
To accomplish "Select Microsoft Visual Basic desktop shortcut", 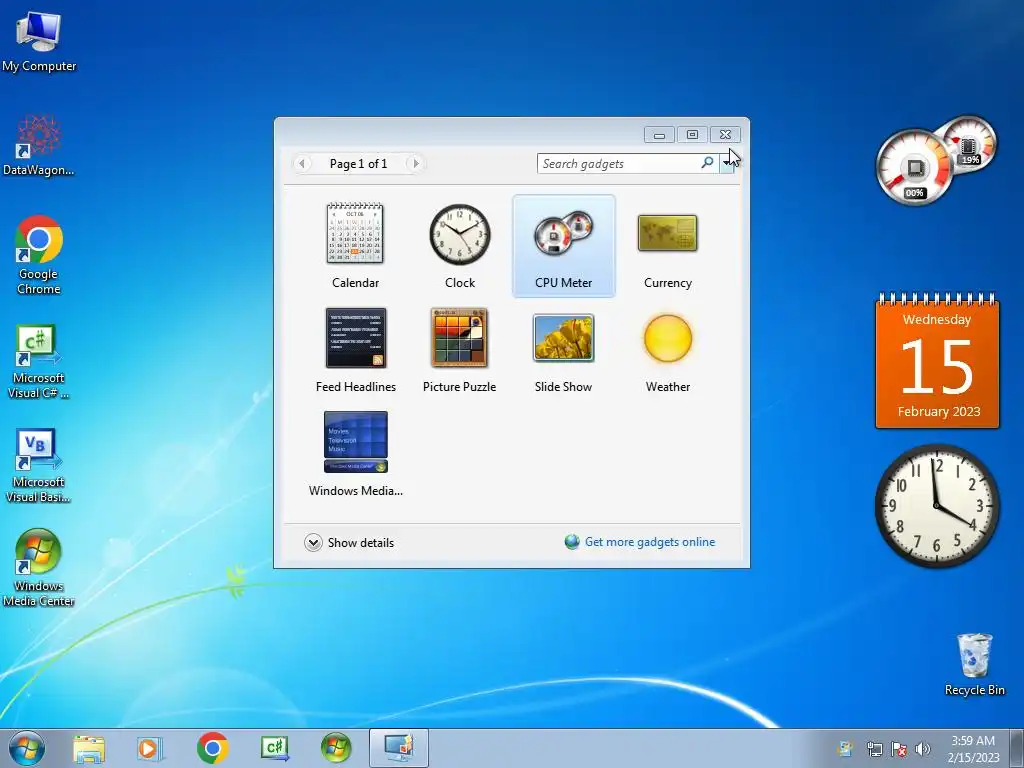I will [x=39, y=465].
